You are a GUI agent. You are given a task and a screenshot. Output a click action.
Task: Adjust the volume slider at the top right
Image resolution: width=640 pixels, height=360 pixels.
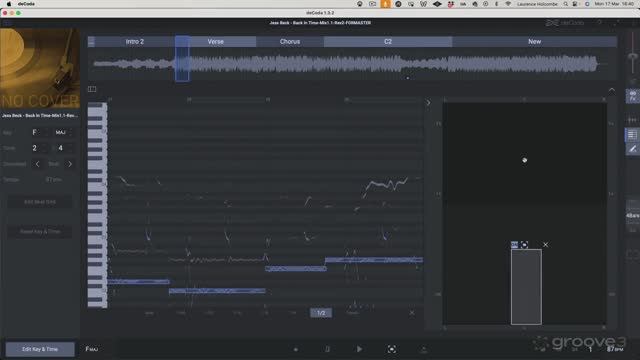pyautogui.click(x=633, y=56)
